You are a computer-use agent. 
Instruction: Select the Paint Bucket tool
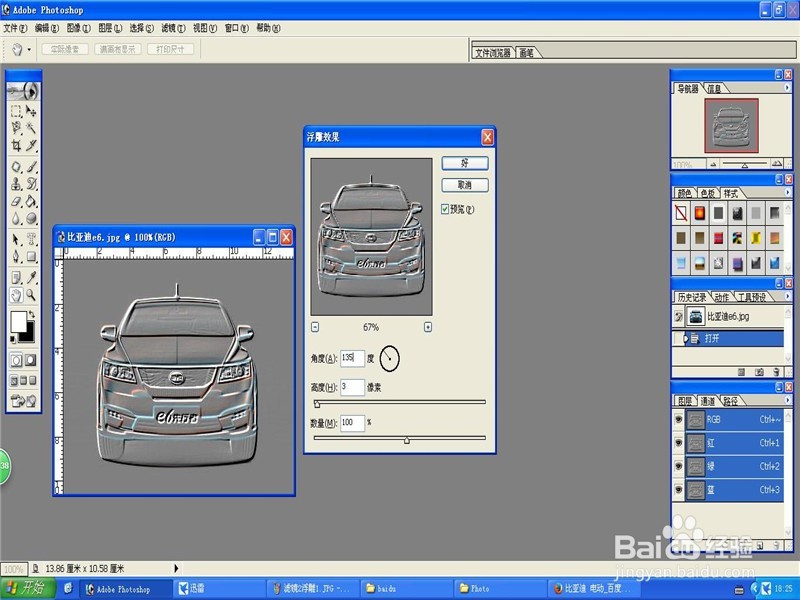click(31, 201)
